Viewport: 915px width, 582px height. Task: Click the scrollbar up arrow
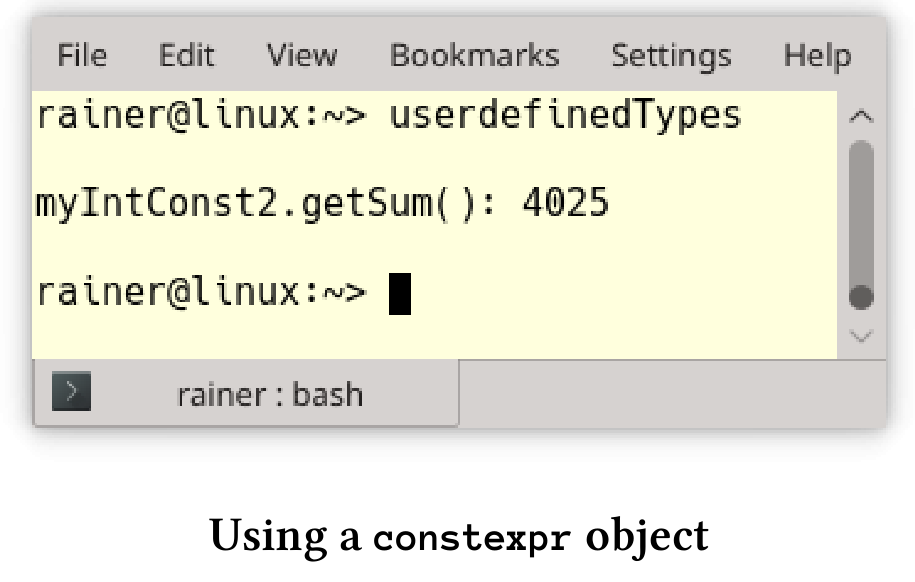[861, 116]
